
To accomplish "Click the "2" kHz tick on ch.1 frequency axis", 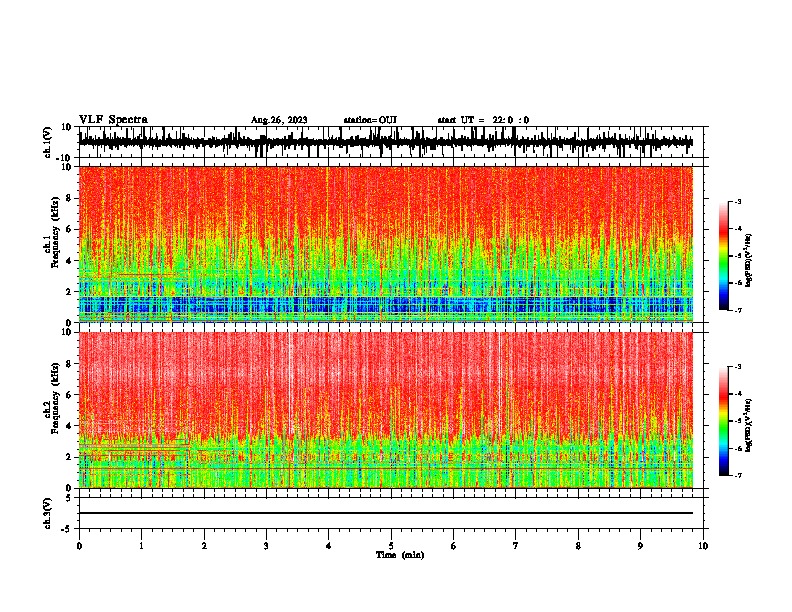I will (x=70, y=291).
